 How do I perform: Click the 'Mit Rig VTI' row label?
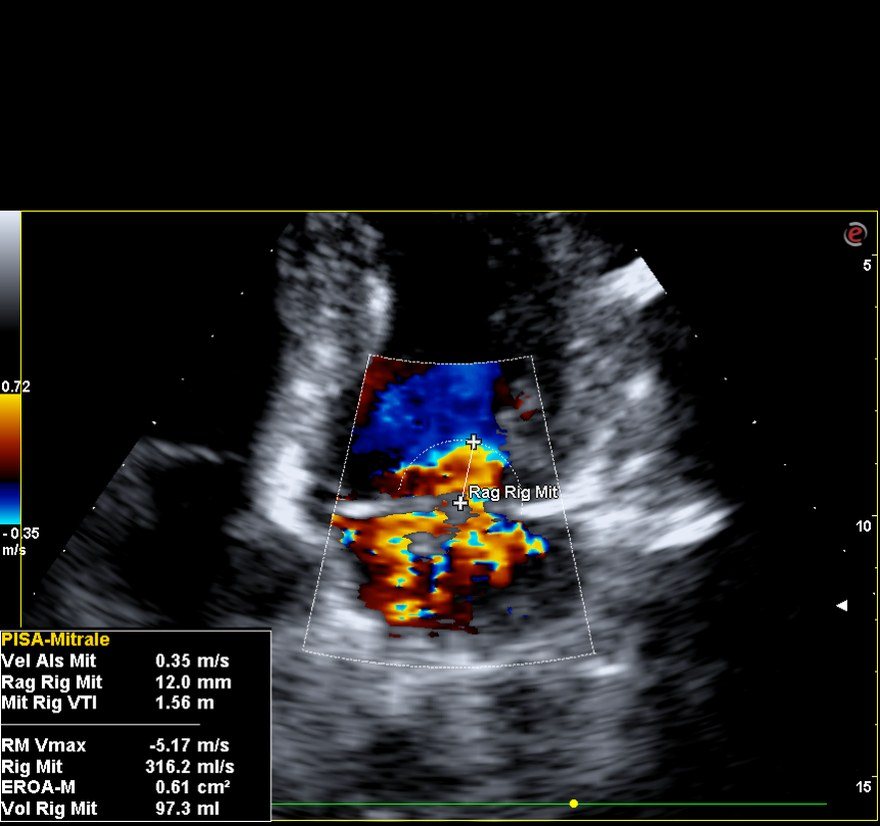click(49, 703)
